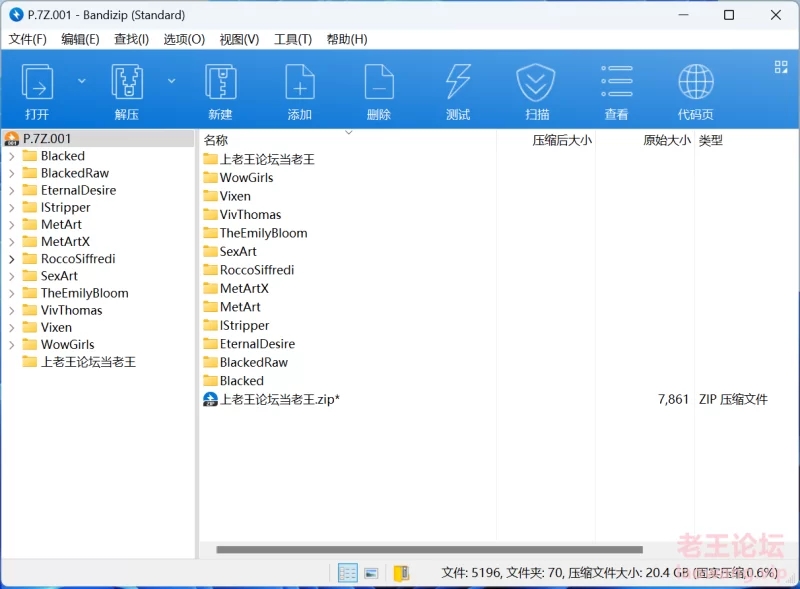This screenshot has width=800, height=589.
Task: Expand the MetArt folder in the tree
Action: 11,225
